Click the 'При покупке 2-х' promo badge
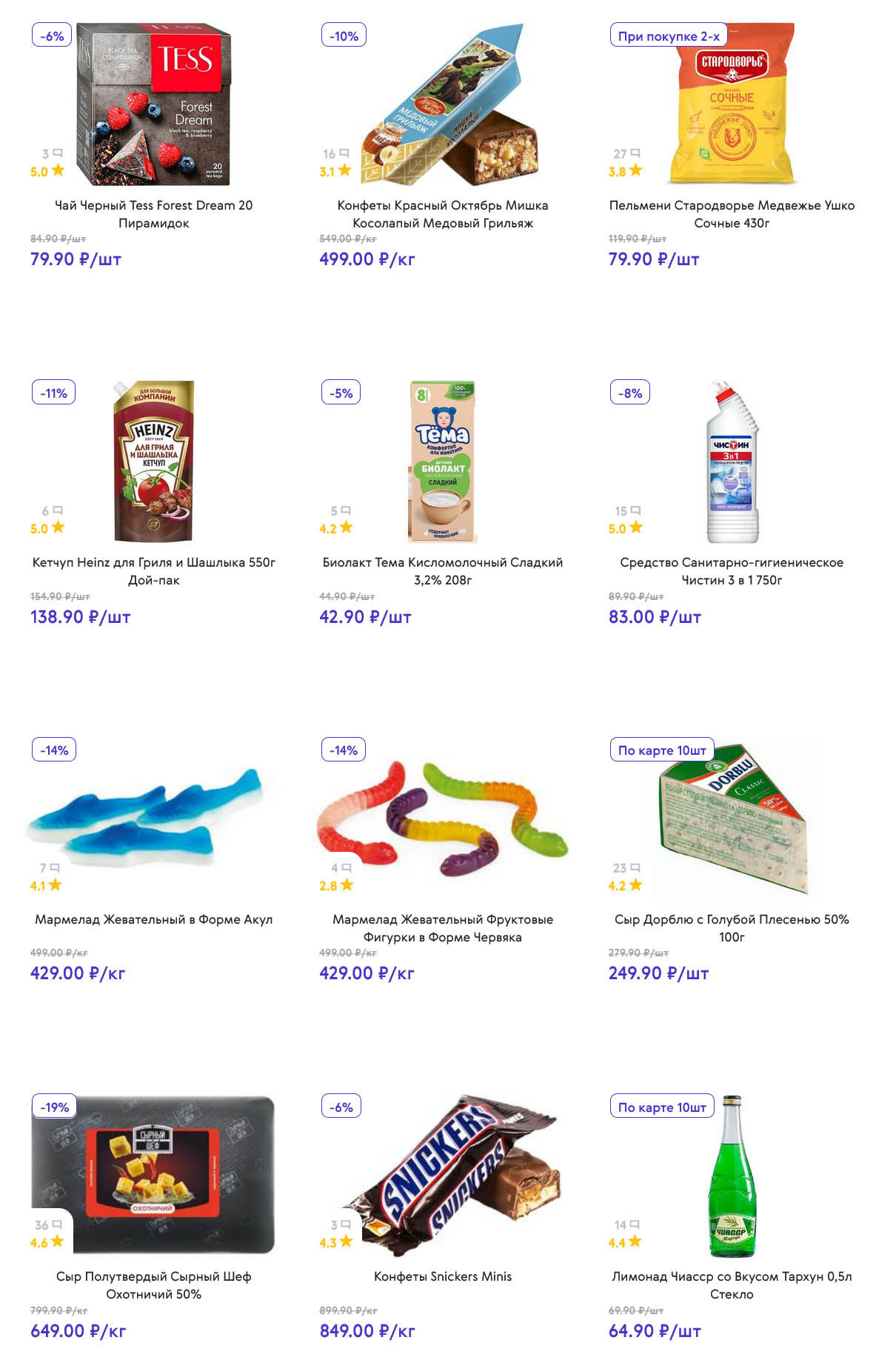 [x=669, y=36]
